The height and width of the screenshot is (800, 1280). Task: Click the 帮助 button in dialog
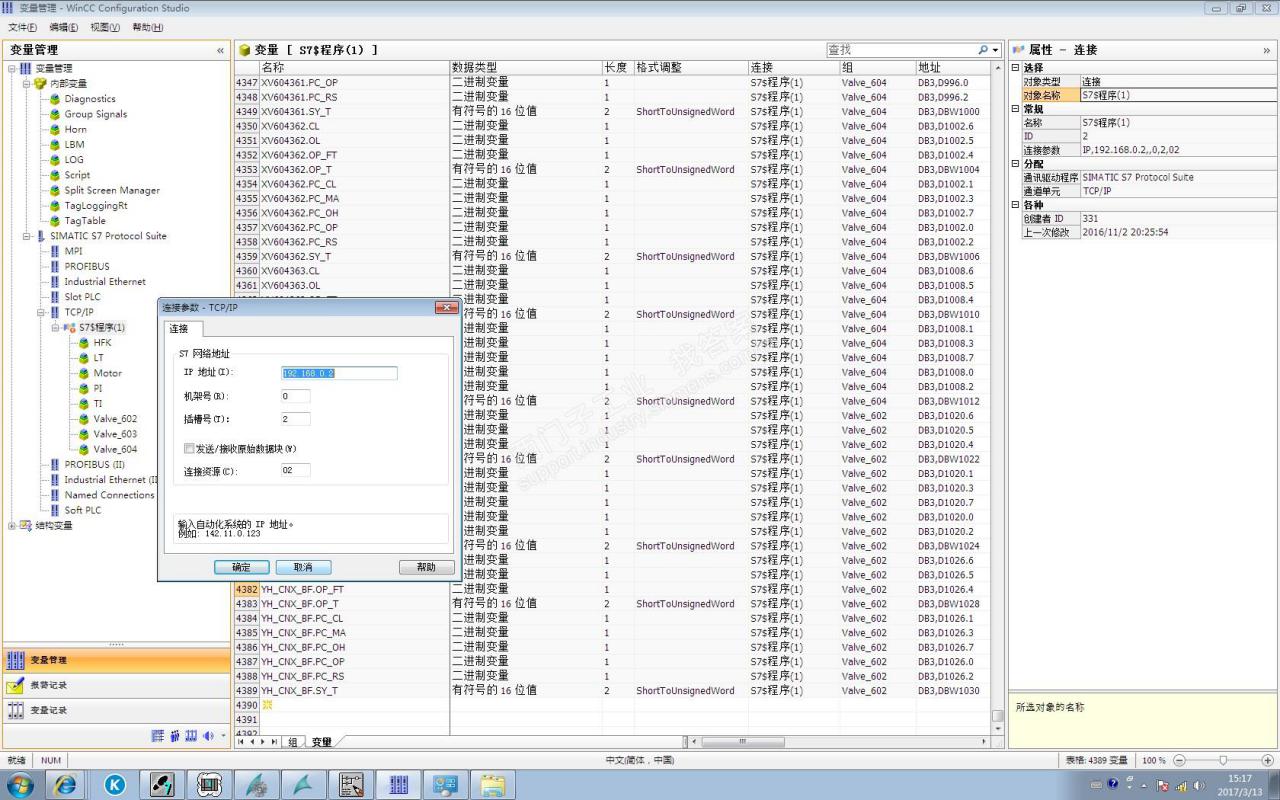[427, 567]
